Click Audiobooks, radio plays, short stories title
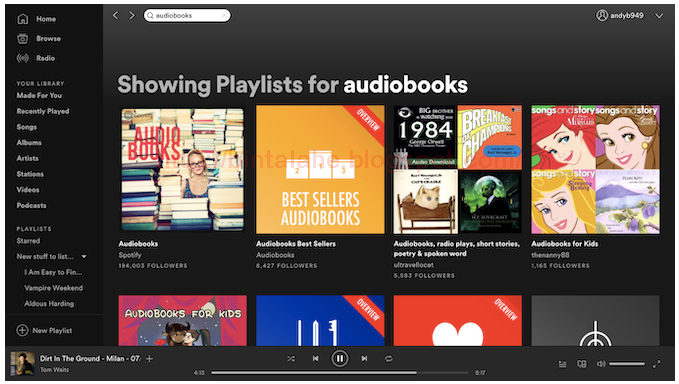Image resolution: width=679 pixels, height=384 pixels. [456, 249]
